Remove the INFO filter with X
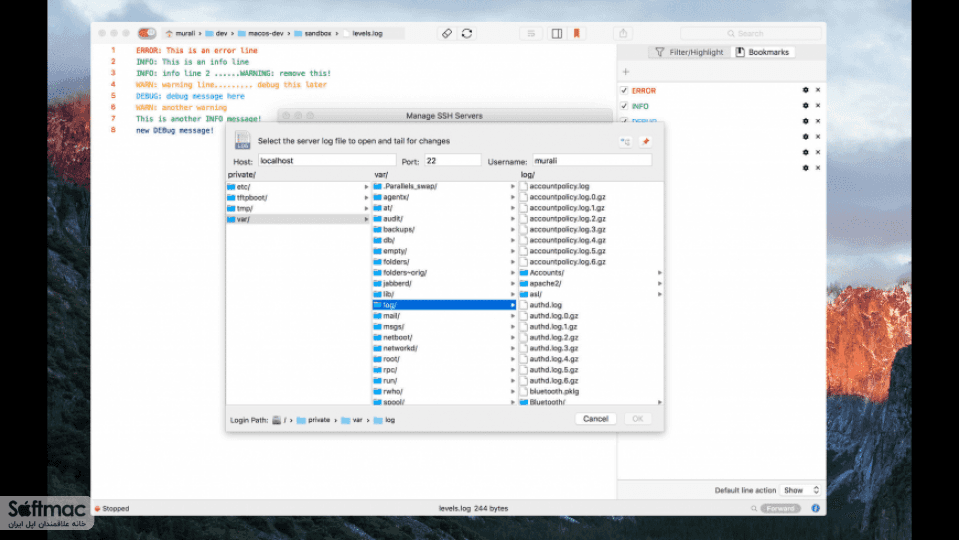The width and height of the screenshot is (959, 540). tap(818, 106)
